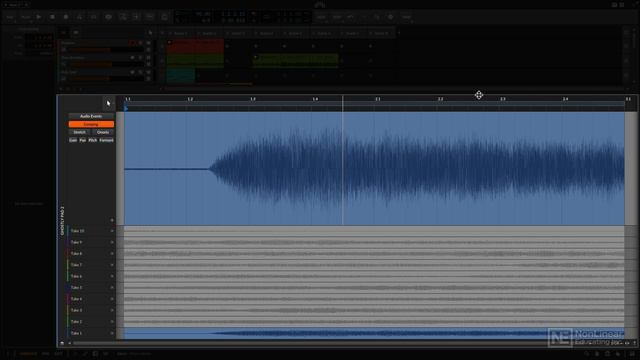Click ruler position 1.2
Viewport: 640px width, 360px height.
(x=190, y=99)
